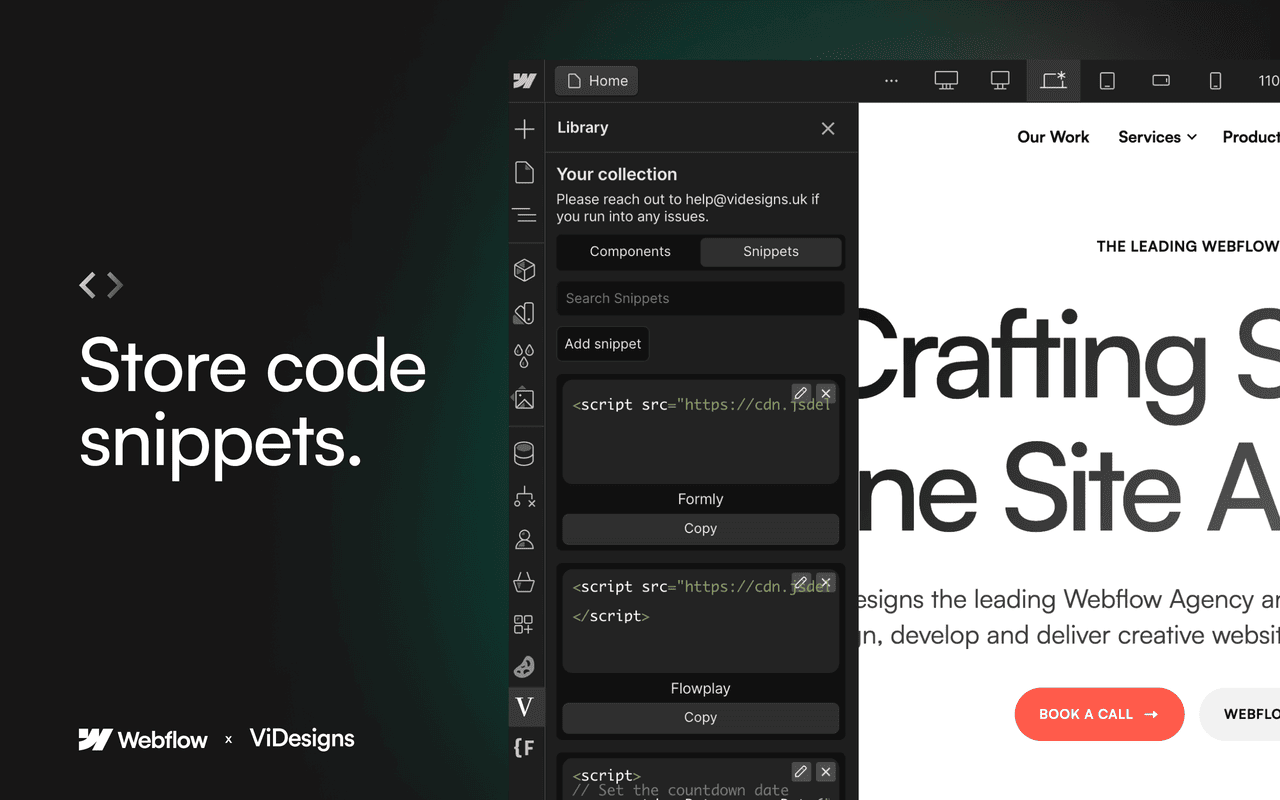Image resolution: width=1280 pixels, height=800 pixels.
Task: Select the ViDesigns V app icon
Action: [526, 707]
